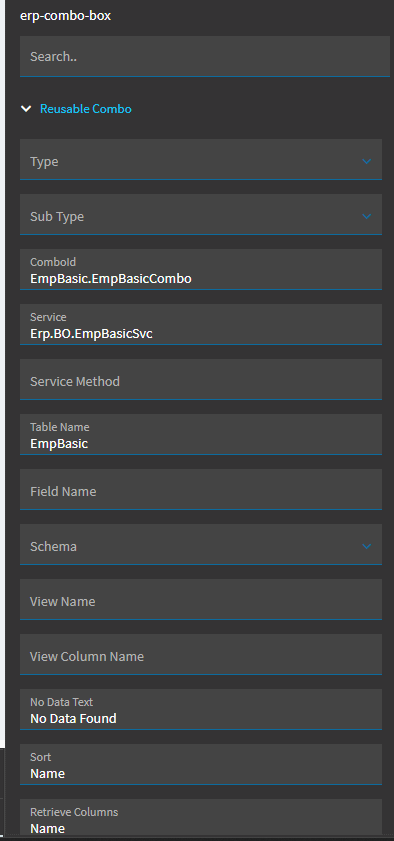Image resolution: width=394 pixels, height=841 pixels.
Task: Click the empty Field Name input
Action: [201, 489]
